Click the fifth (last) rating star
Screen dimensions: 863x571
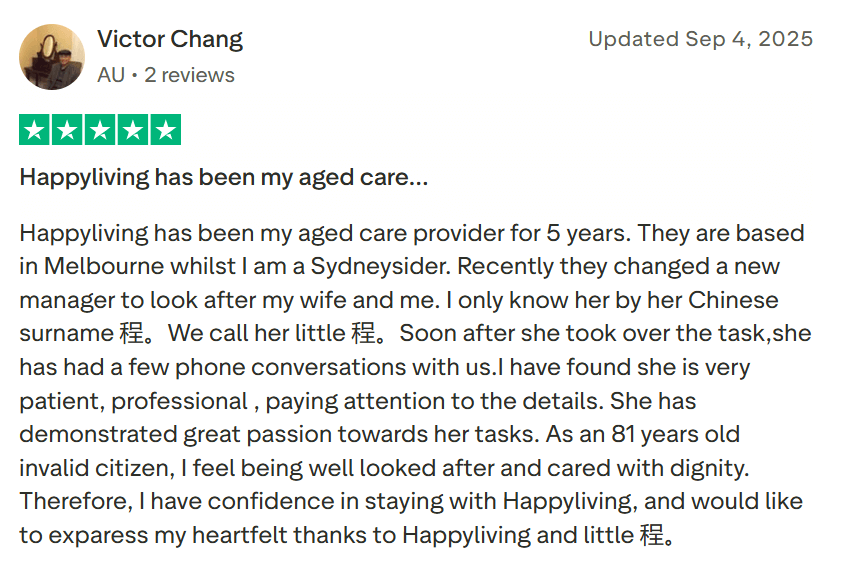pyautogui.click(x=165, y=130)
